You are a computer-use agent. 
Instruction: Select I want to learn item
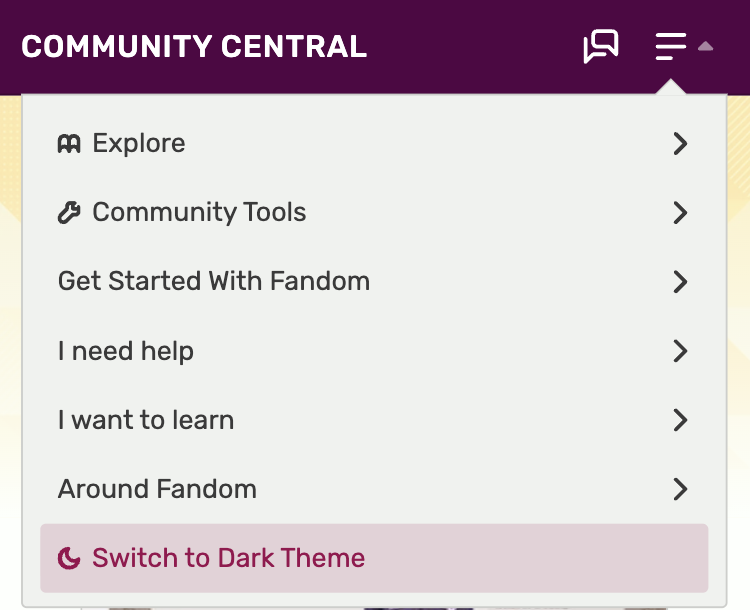(146, 420)
